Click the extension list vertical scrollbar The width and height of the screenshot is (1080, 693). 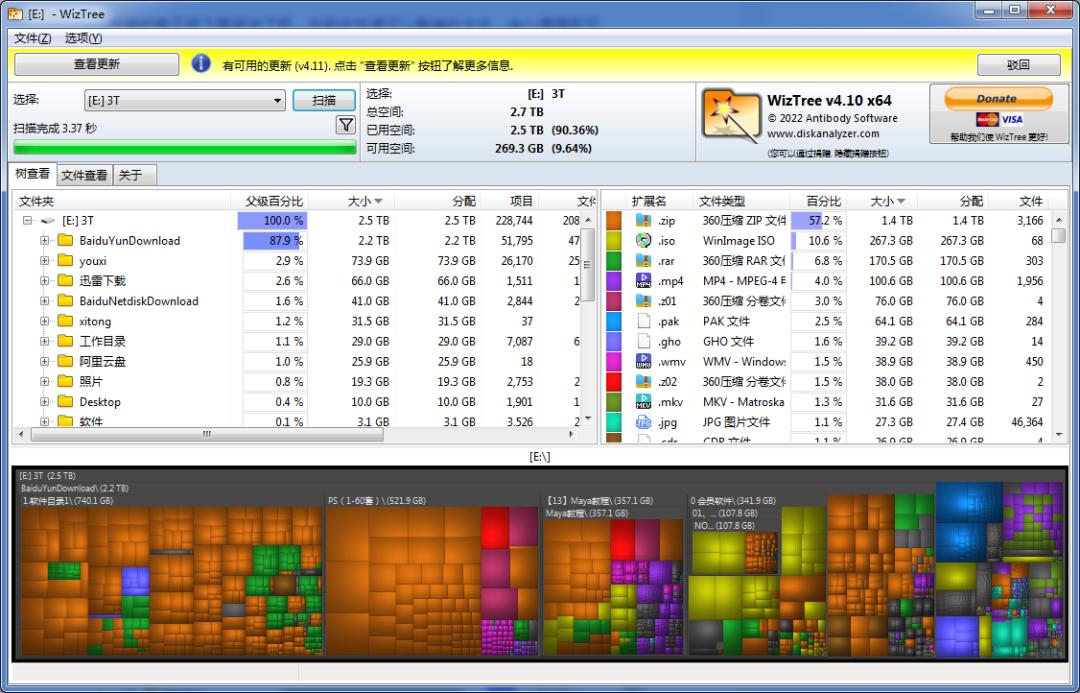(1059, 327)
